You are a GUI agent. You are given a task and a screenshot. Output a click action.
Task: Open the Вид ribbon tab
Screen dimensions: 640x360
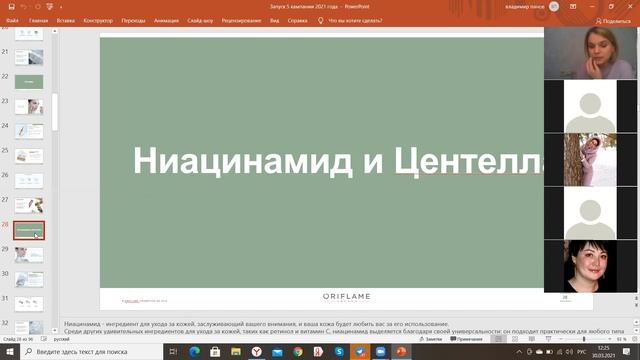[x=275, y=20]
